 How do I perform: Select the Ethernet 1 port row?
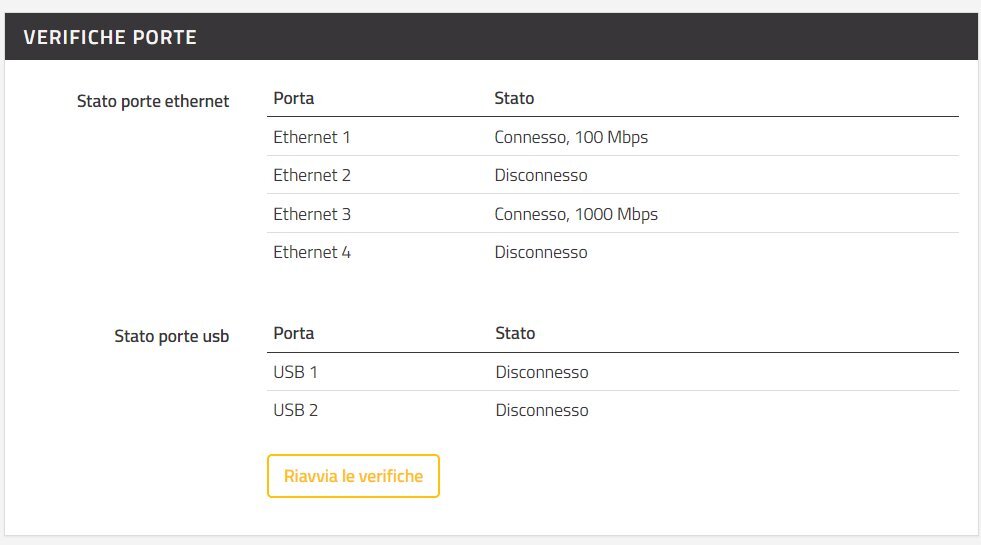pos(612,137)
